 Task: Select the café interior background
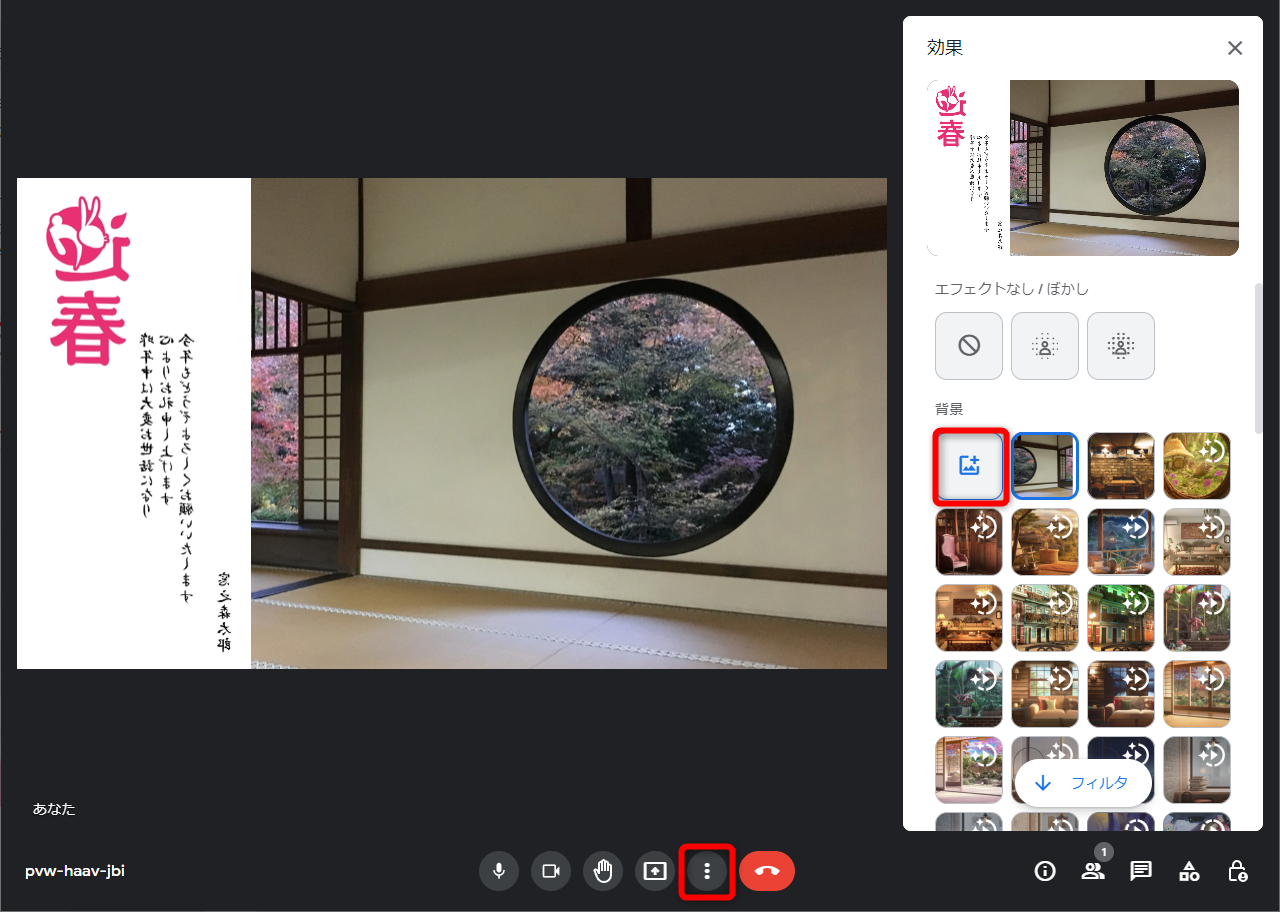(x=1121, y=466)
